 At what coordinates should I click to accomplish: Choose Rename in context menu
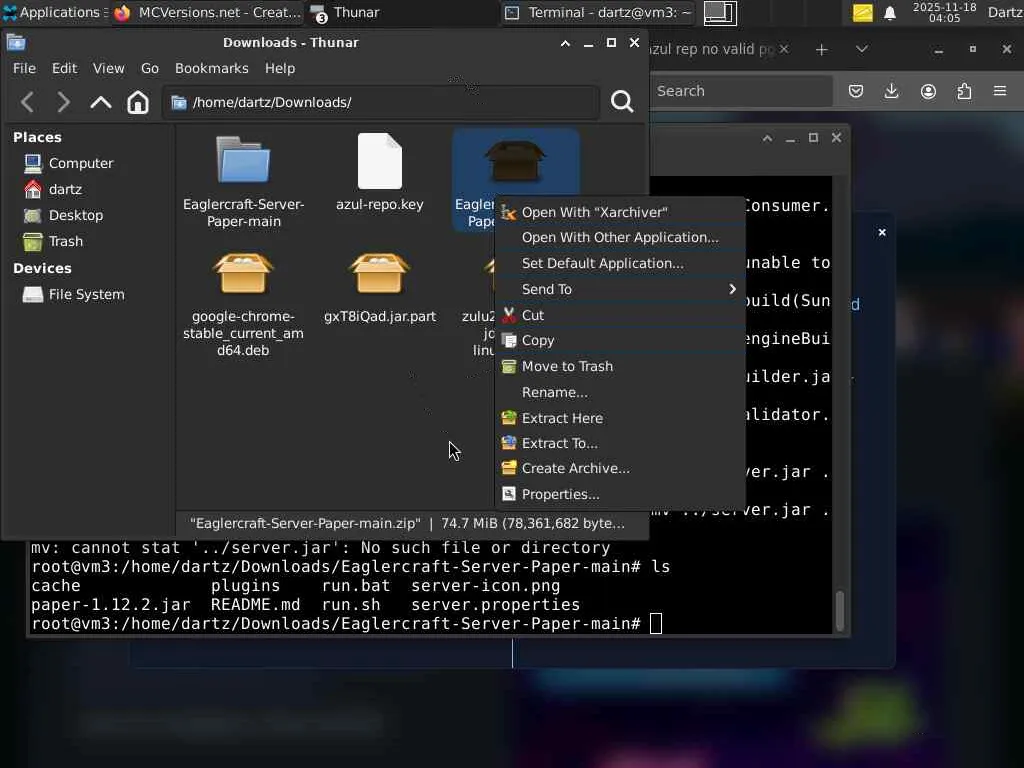(620, 392)
